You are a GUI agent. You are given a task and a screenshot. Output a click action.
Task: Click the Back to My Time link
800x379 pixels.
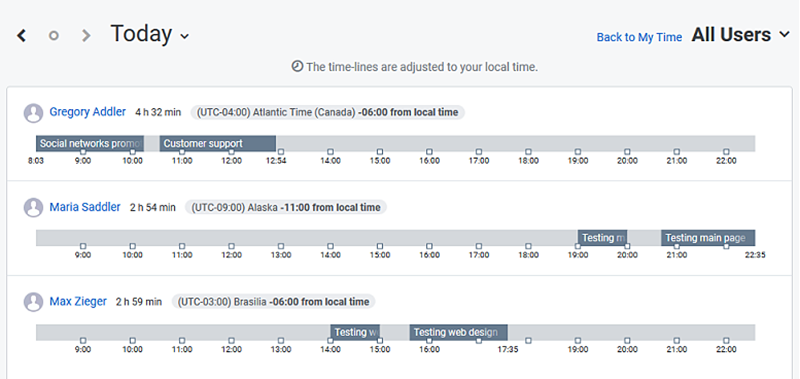[x=639, y=37]
